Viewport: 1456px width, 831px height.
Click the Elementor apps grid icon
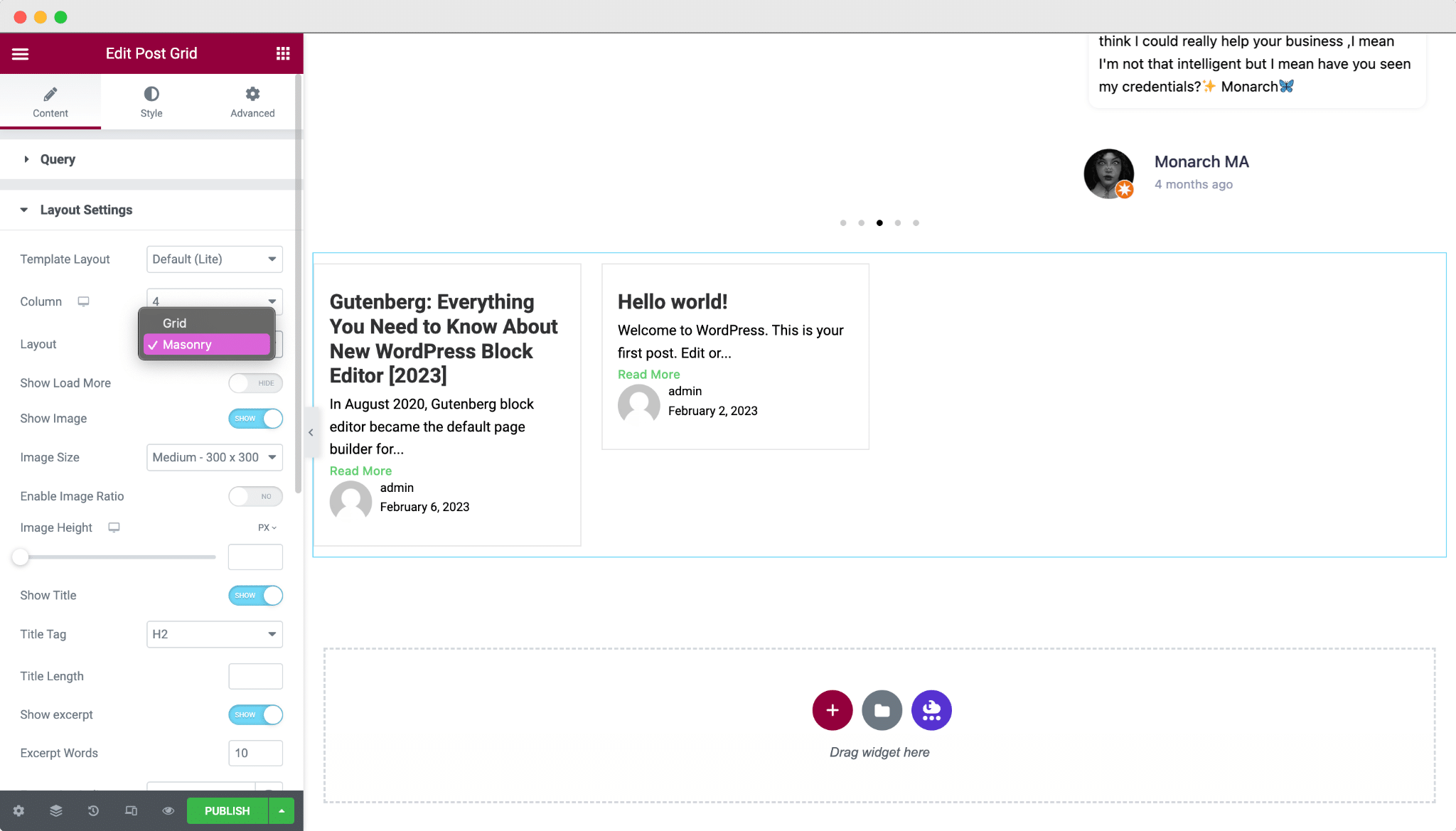(x=283, y=53)
